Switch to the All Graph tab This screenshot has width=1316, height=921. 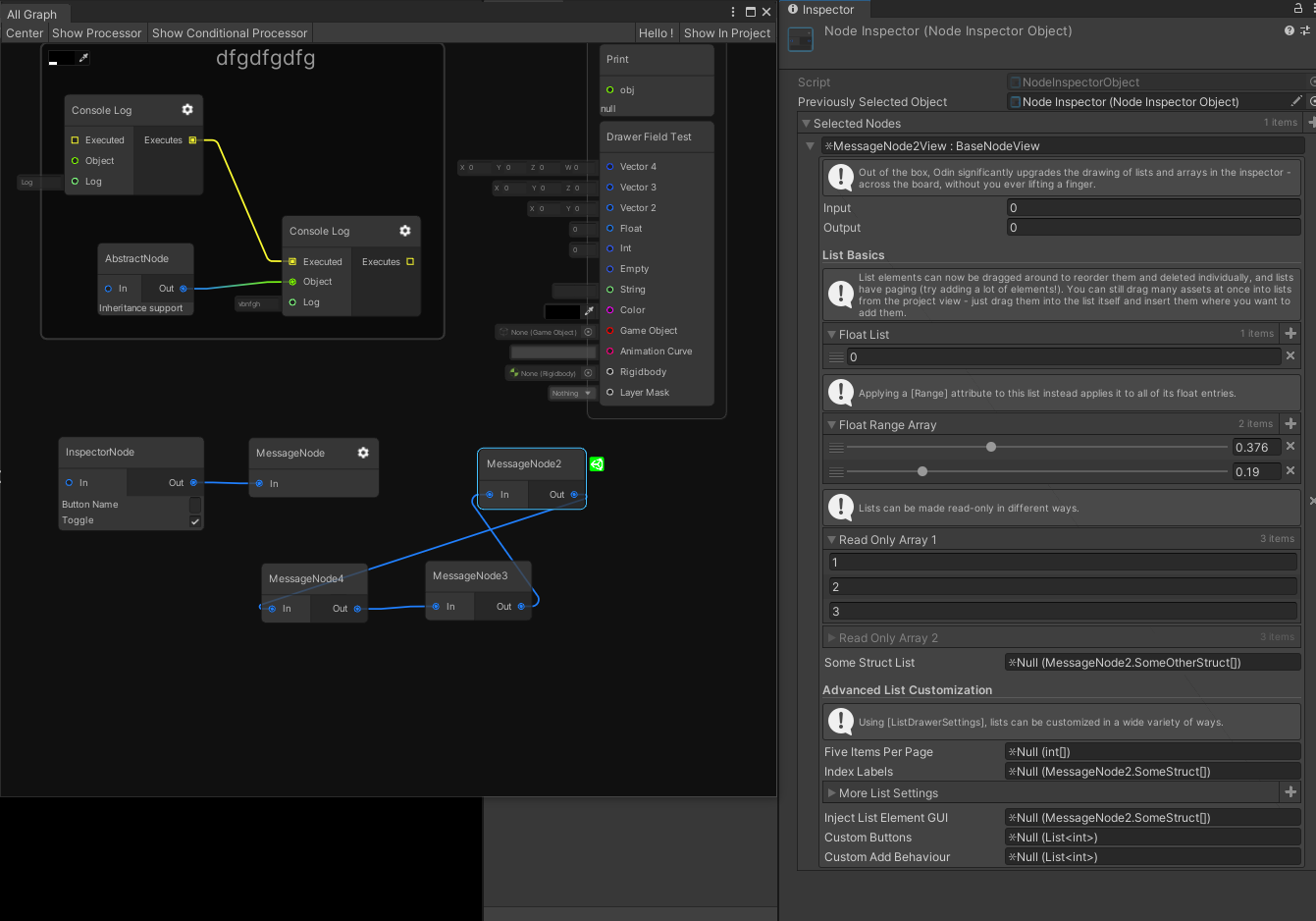[33, 14]
